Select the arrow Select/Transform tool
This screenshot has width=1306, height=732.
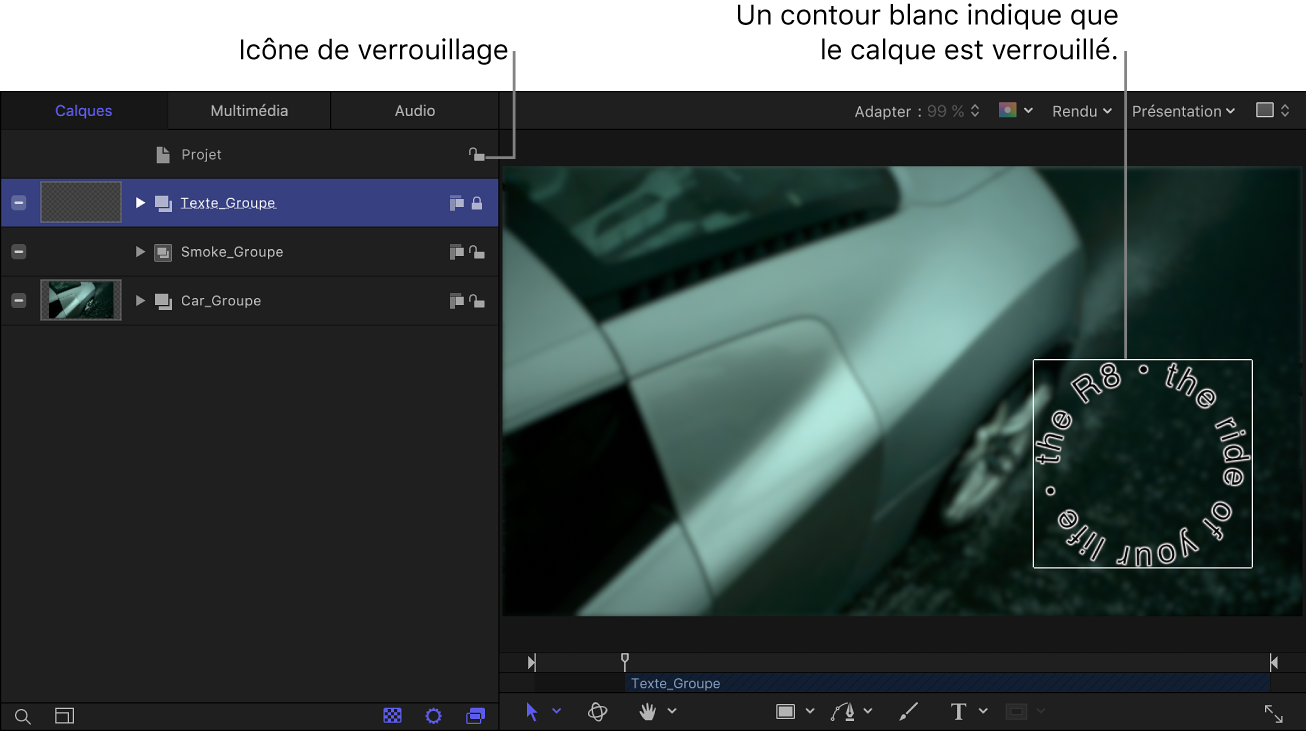coord(532,712)
